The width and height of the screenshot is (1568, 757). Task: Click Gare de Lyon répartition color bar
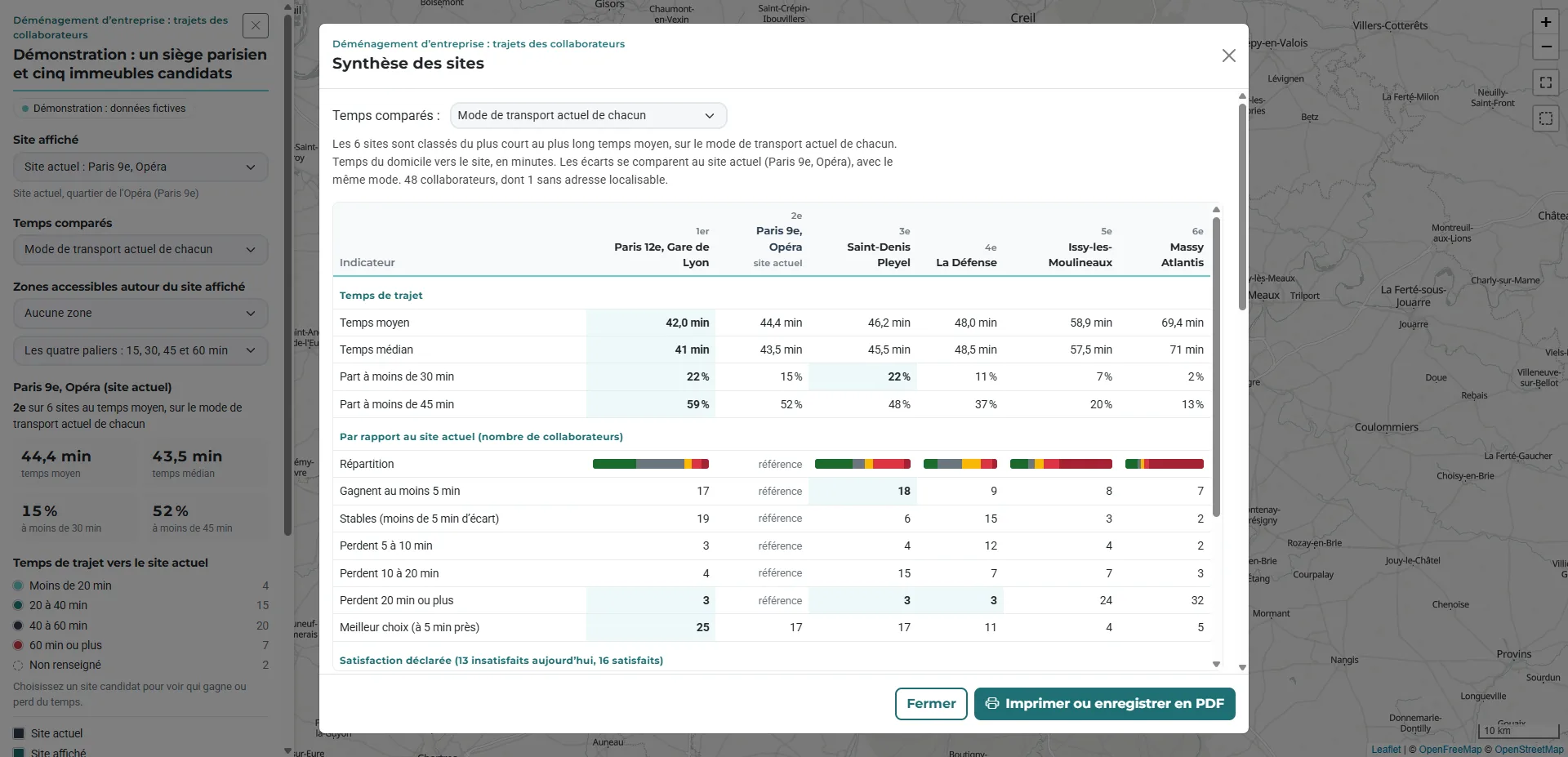(x=651, y=464)
